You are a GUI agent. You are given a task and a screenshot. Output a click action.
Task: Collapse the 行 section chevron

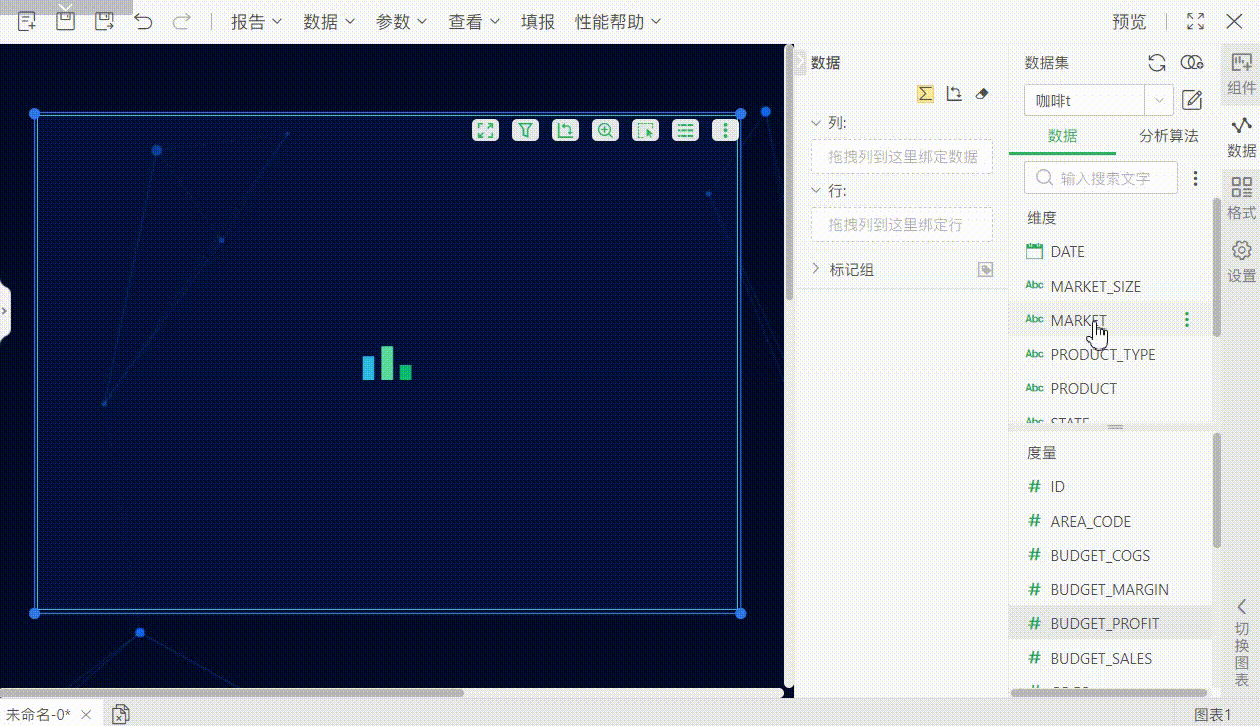[817, 190]
